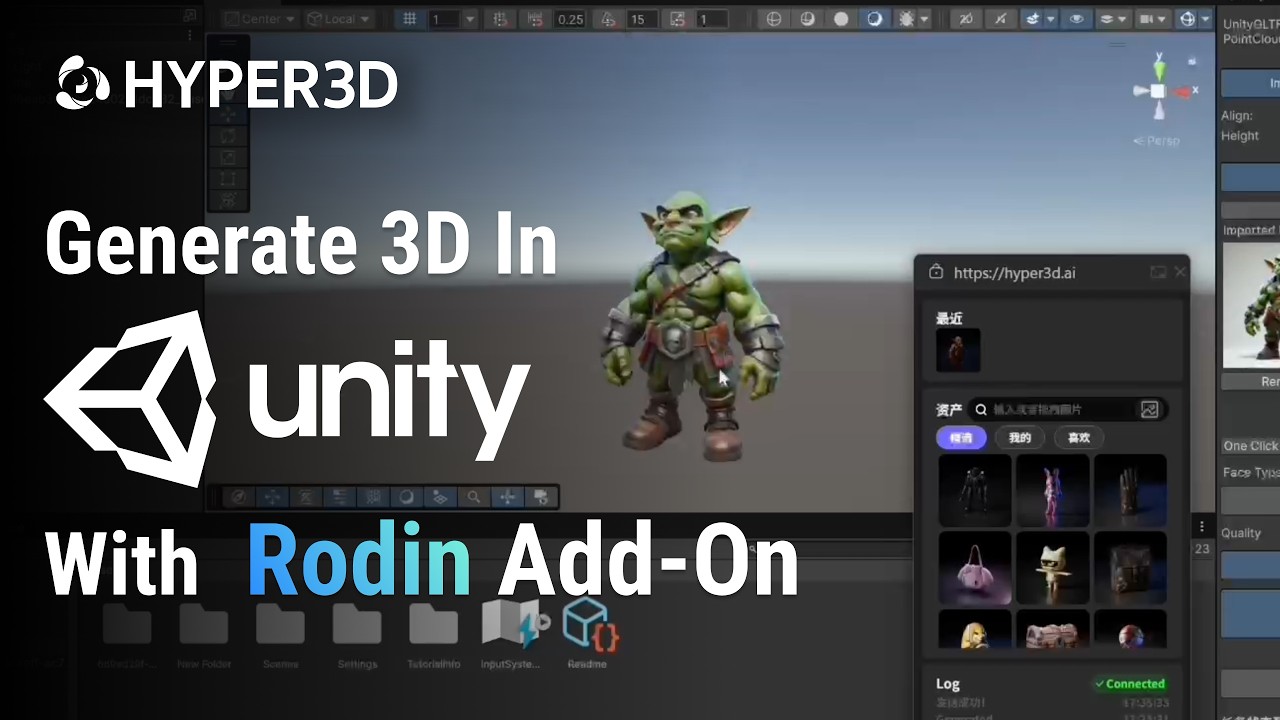Click the picture-in-picture icon in hyper3d panel
Viewport: 1280px width, 720px height.
1158,272
